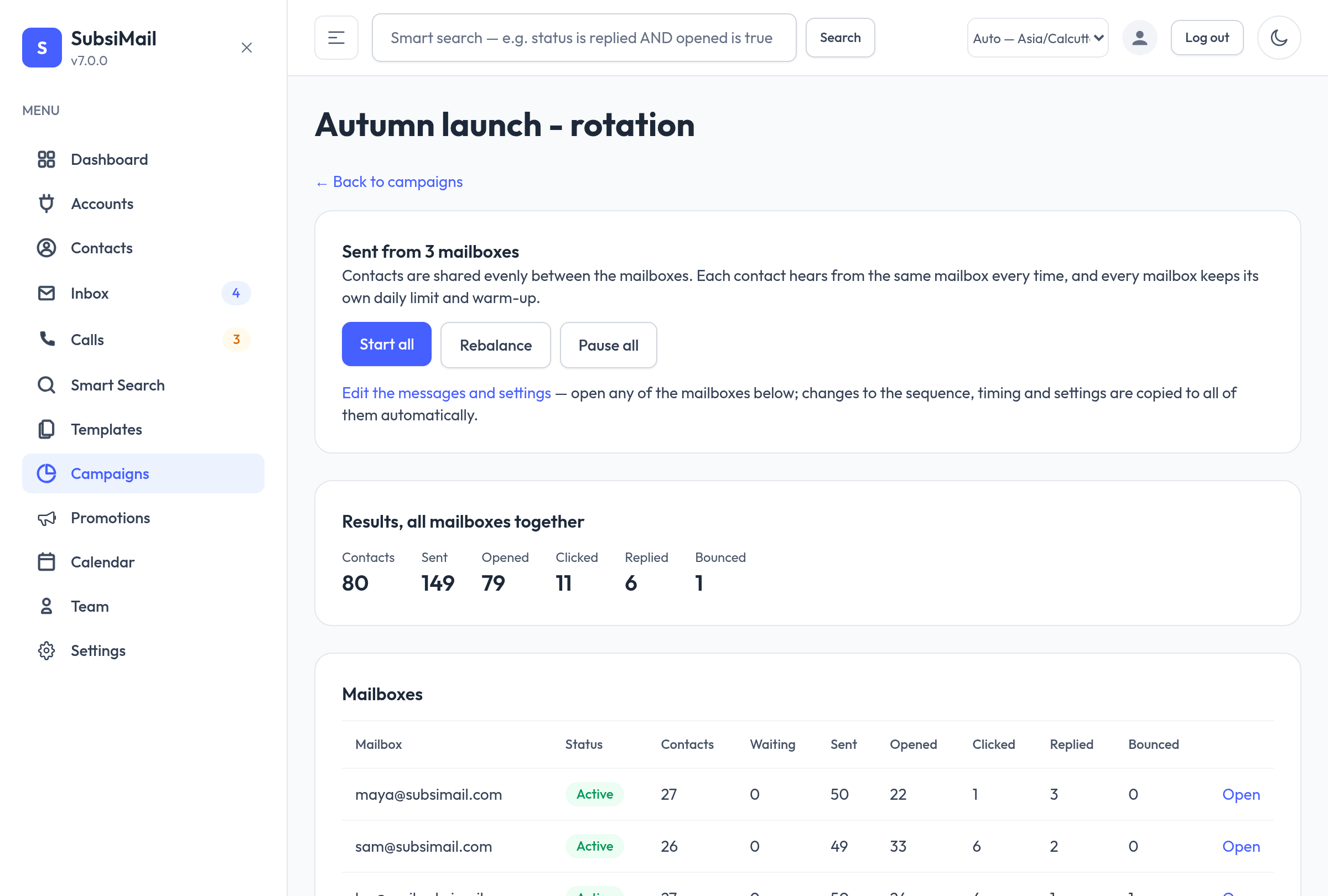1328x896 pixels.
Task: Click the Team person icon
Action: [x=46, y=607]
